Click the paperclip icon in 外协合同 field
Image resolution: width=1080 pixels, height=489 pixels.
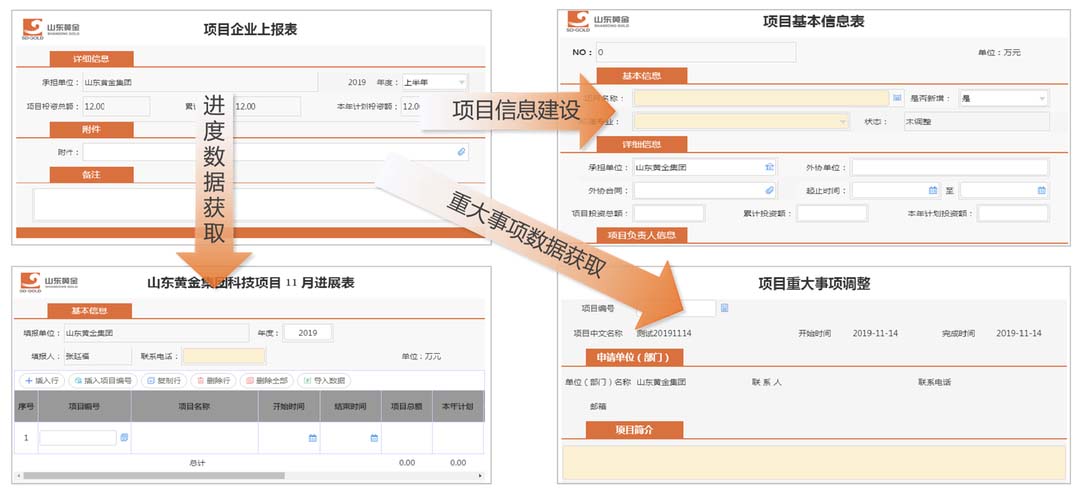pos(769,190)
